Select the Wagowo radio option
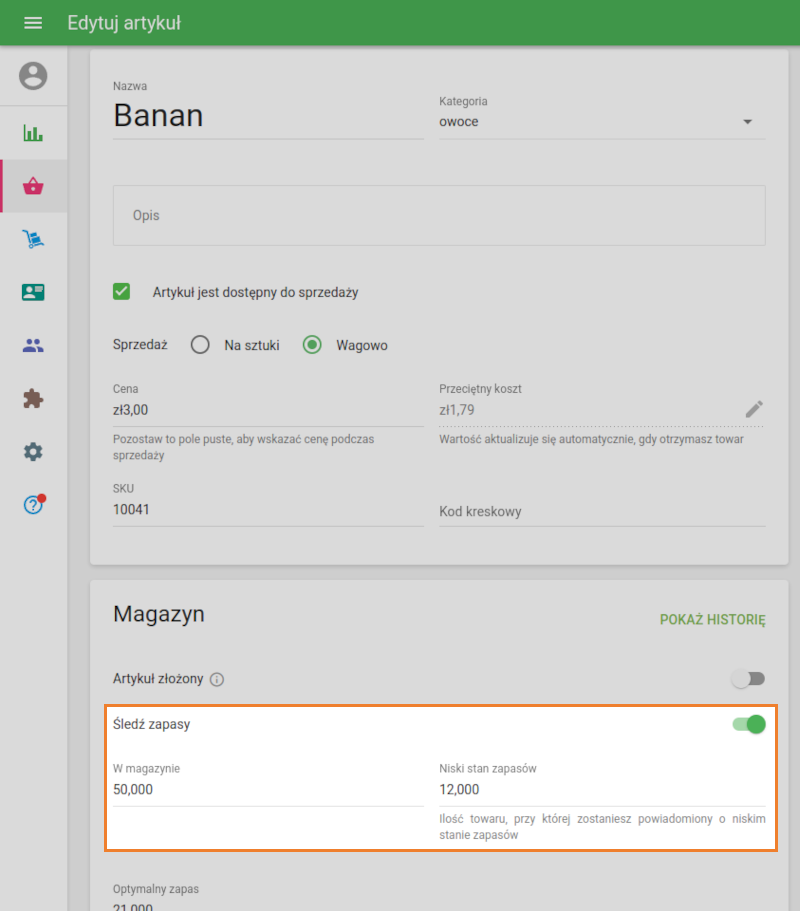800x911 pixels. [x=312, y=345]
